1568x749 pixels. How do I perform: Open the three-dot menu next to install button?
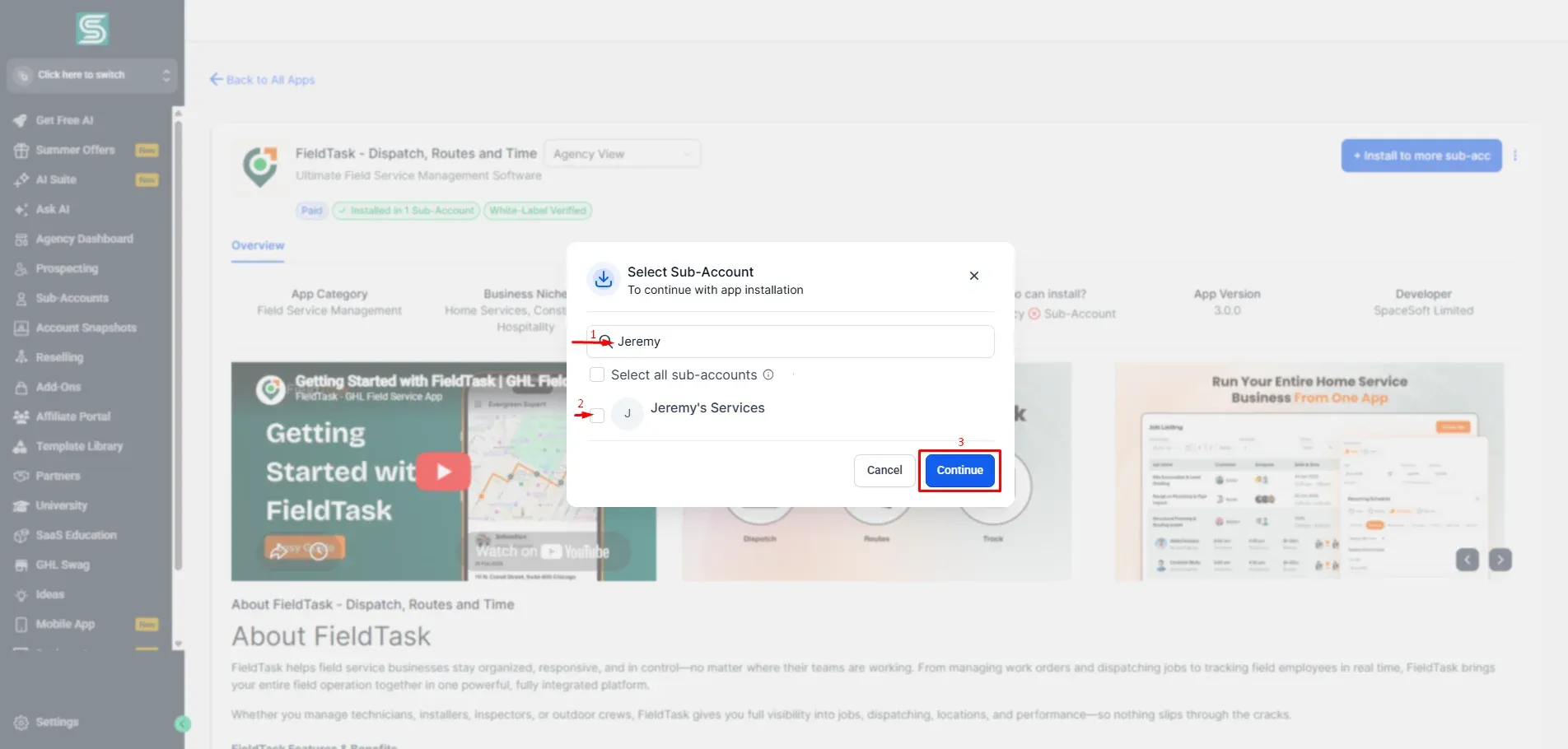click(x=1515, y=156)
